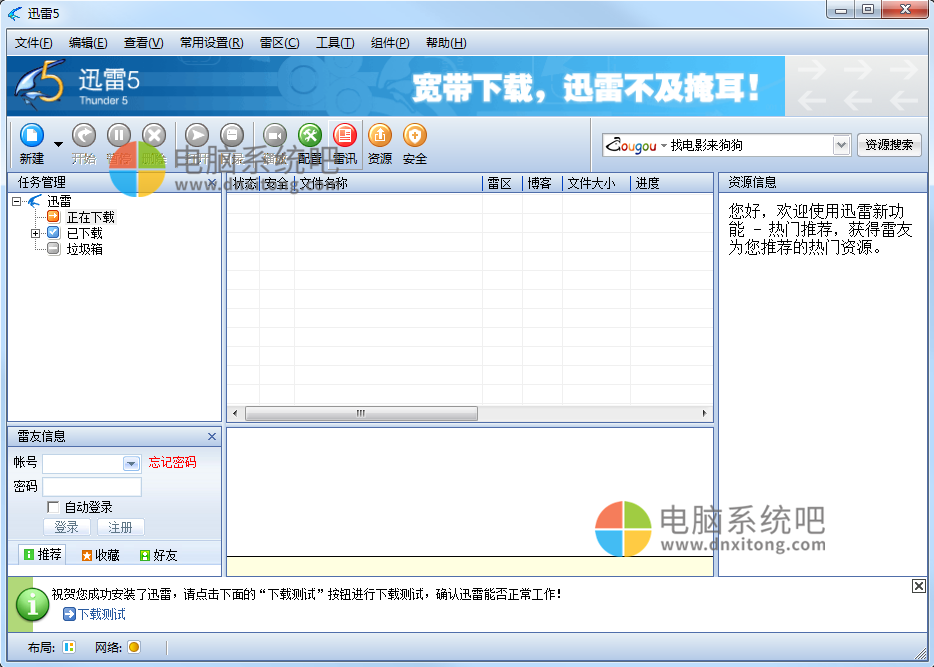
Task: Sort by the 状态 column header
Action: pyautogui.click(x=244, y=183)
